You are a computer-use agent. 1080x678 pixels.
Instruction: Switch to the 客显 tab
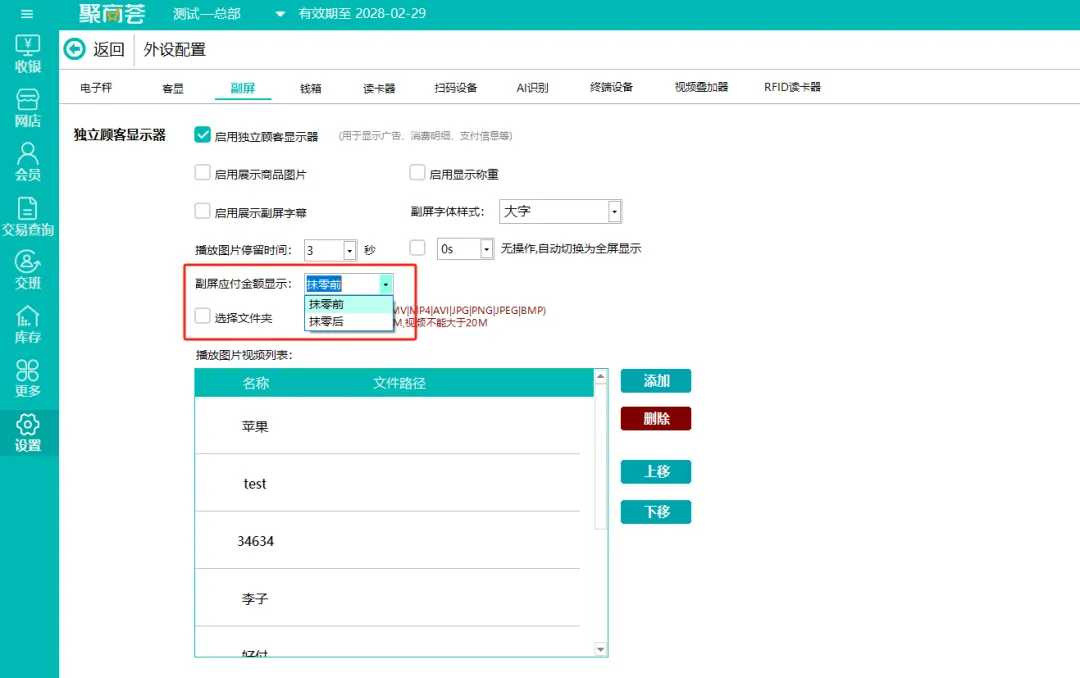point(173,88)
